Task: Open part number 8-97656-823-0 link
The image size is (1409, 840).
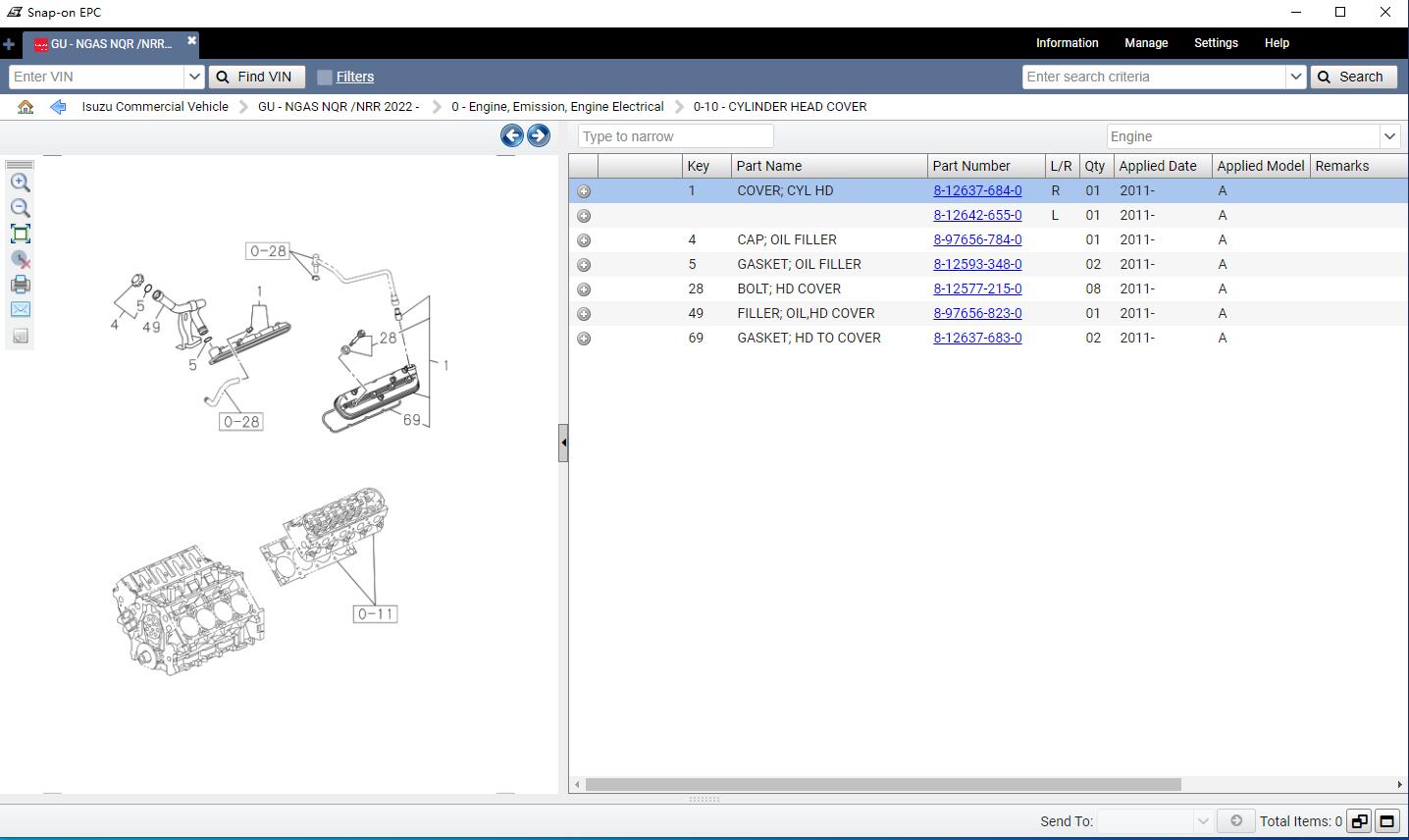Action: point(977,313)
